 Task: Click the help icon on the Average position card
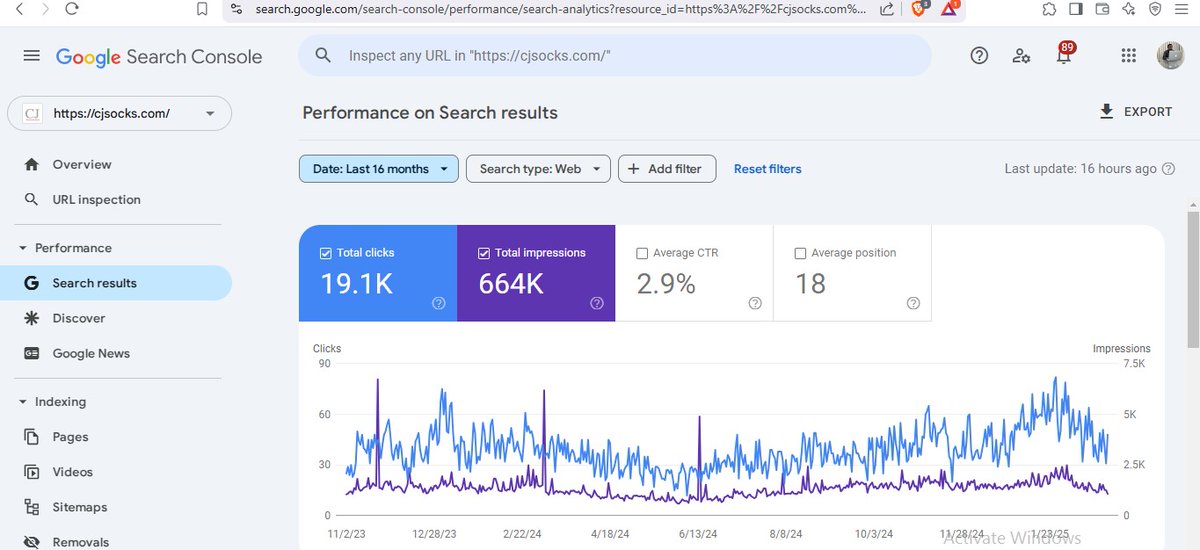913,303
